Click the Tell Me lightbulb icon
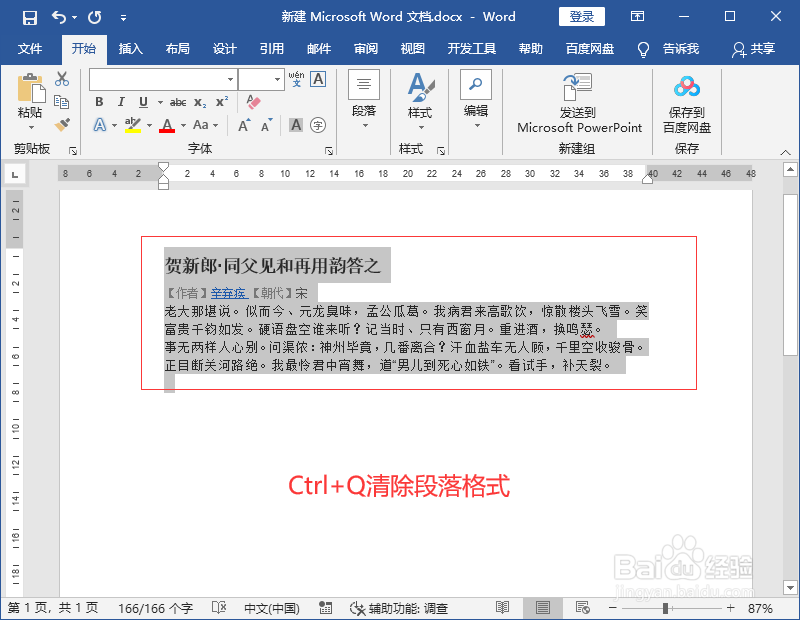The width and height of the screenshot is (800, 620). point(643,49)
